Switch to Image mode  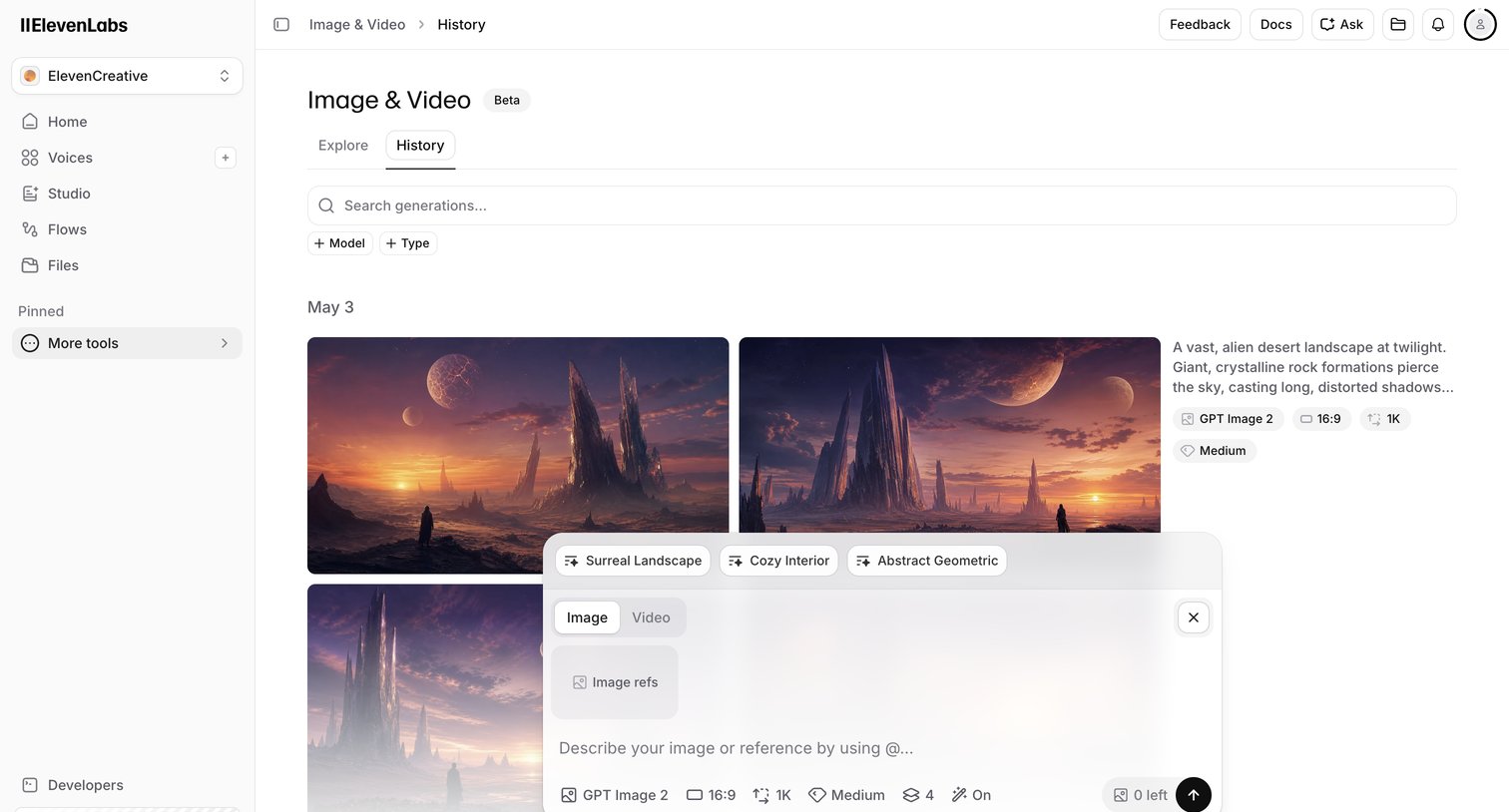(x=587, y=617)
